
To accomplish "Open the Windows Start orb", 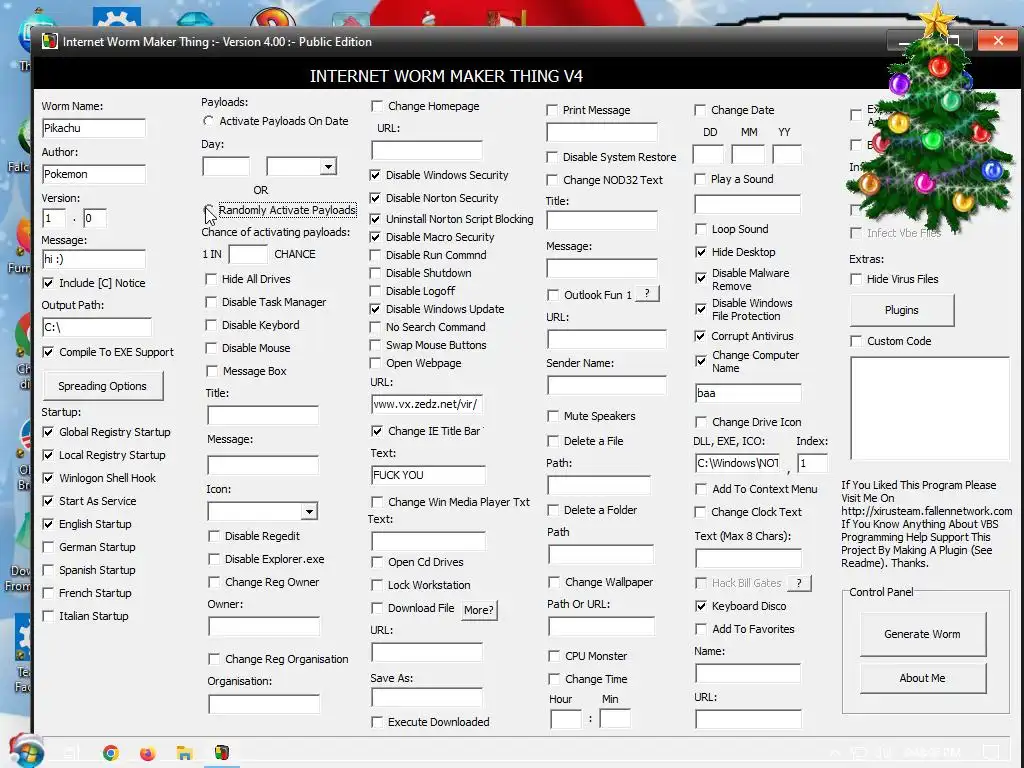I will pyautogui.click(x=26, y=751).
